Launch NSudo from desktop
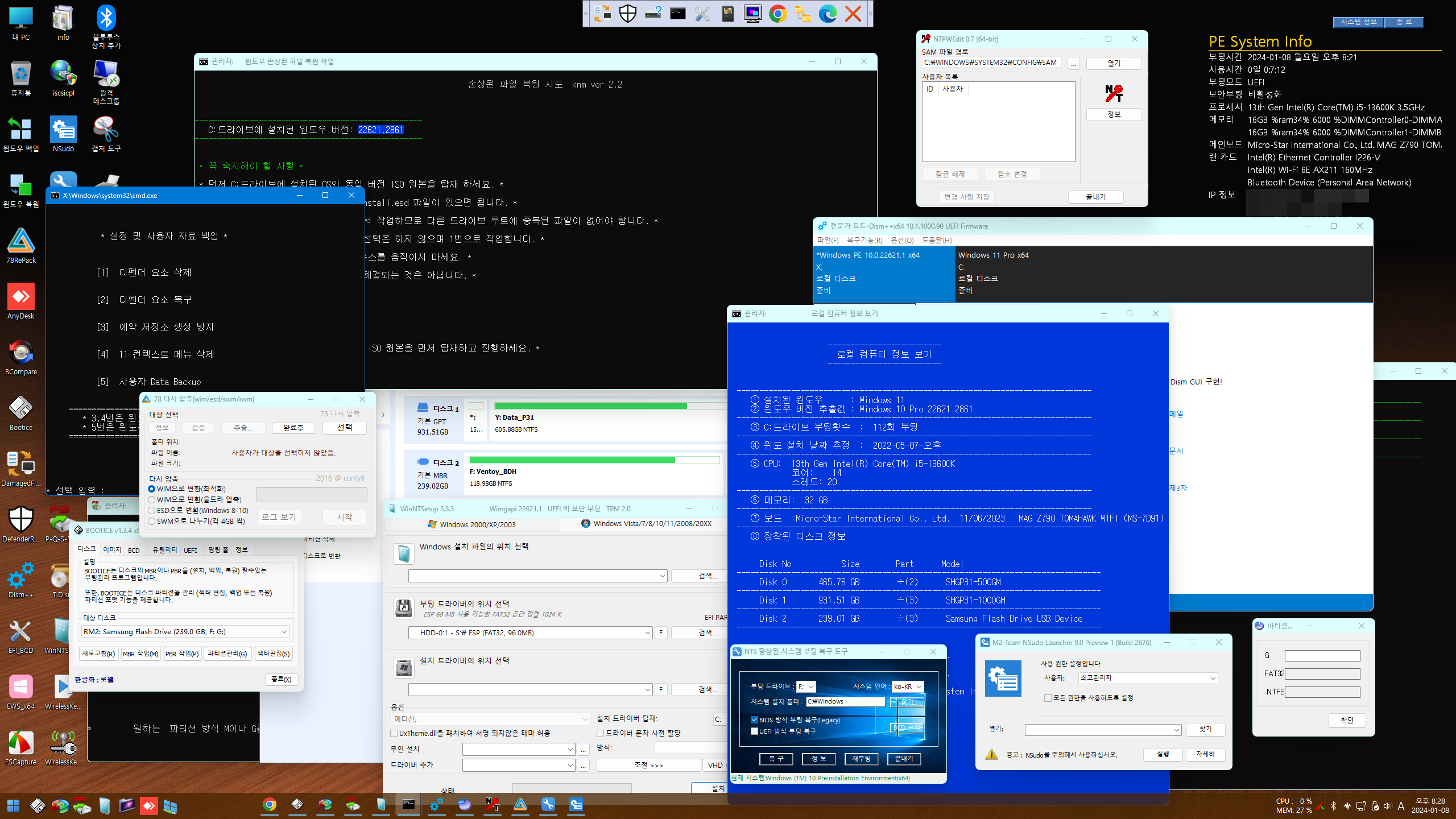Image resolution: width=1456 pixels, height=819 pixels. tap(63, 135)
